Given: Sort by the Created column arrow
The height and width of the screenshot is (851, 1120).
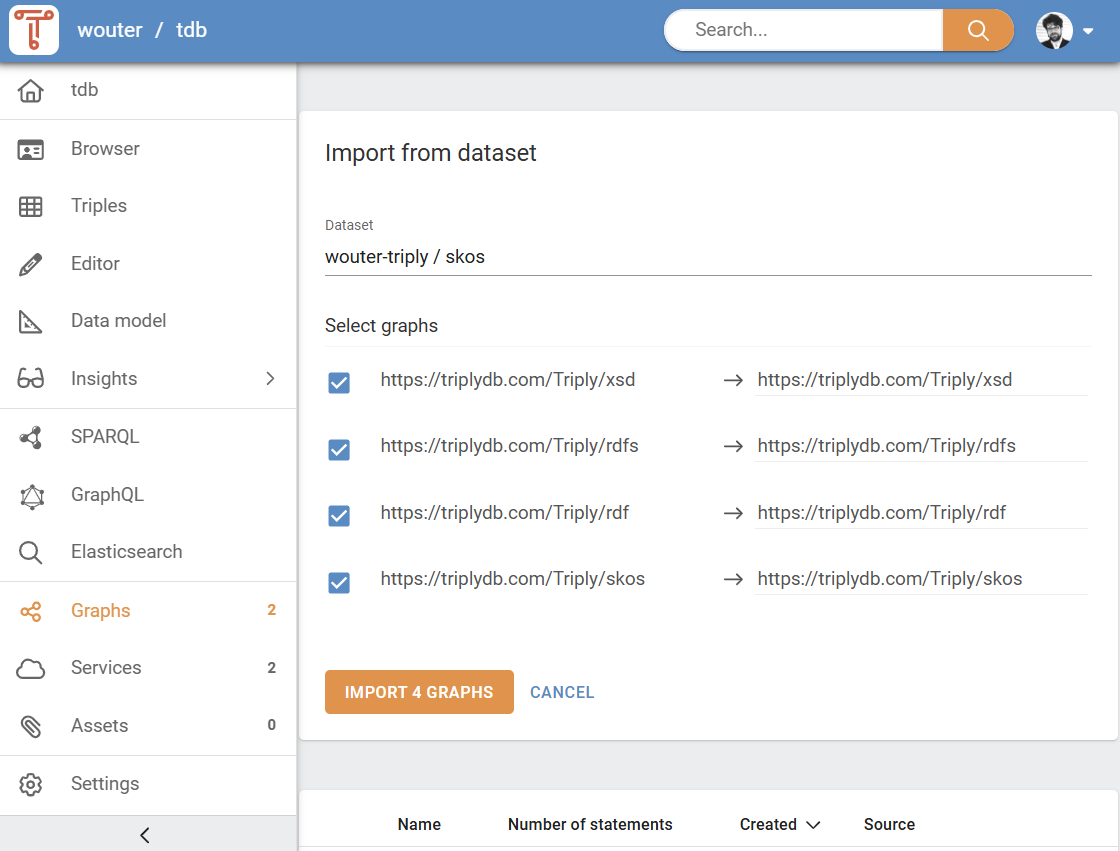Looking at the screenshot, I should tap(813, 825).
